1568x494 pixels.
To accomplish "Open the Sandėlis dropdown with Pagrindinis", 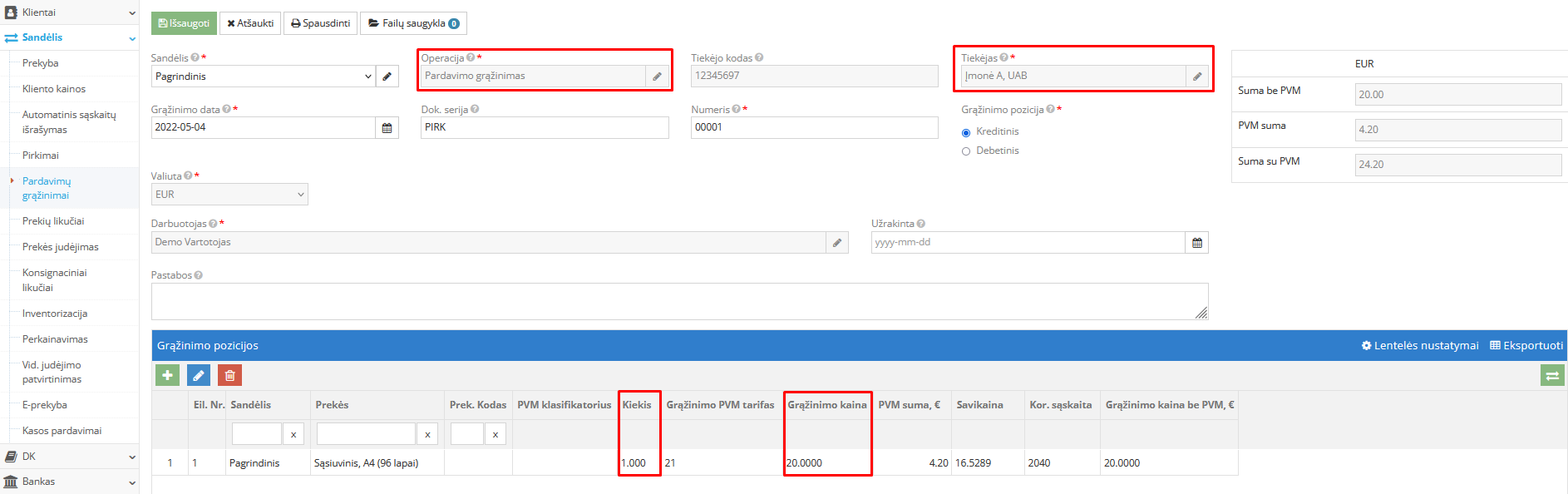I will (x=263, y=77).
